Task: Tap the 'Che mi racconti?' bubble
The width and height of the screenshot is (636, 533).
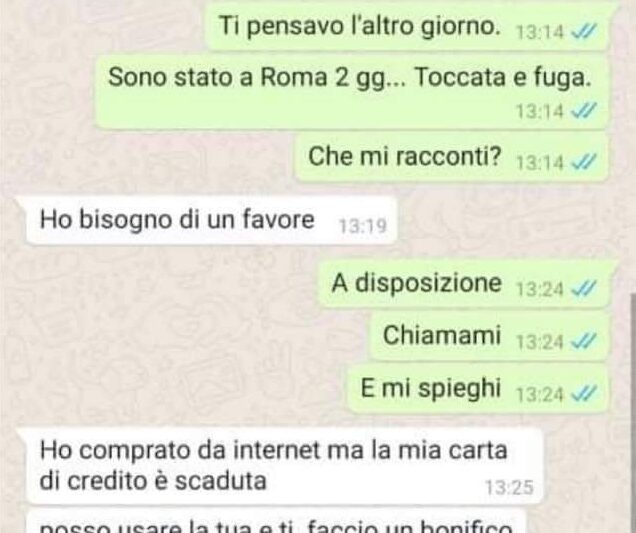Action: point(452,158)
